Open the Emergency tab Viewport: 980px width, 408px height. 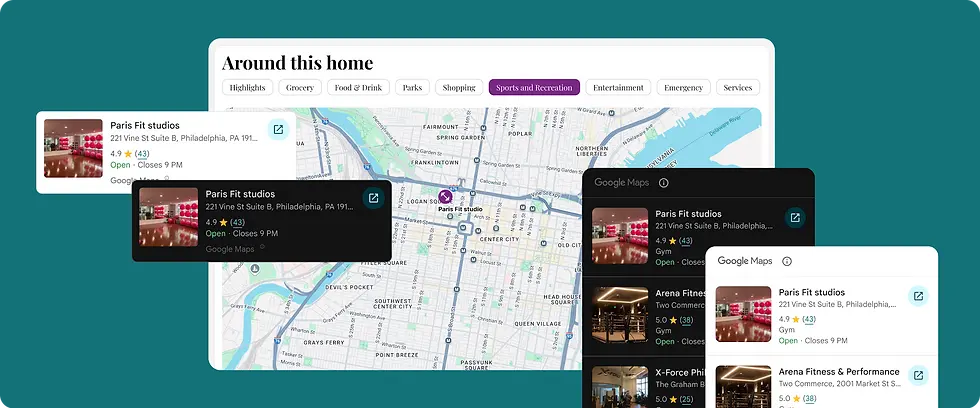[684, 87]
